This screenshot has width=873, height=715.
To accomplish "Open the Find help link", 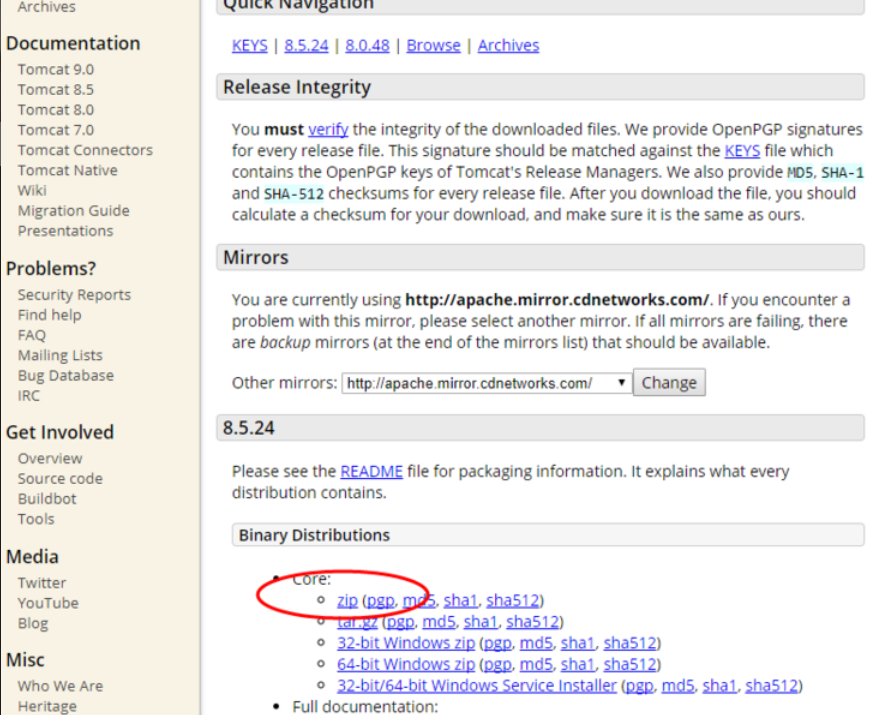I will click(50, 315).
